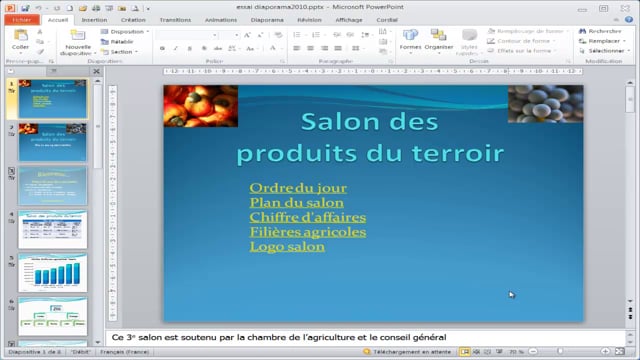Switch to the Insertion tab
This screenshot has height=360, width=640.
94,20
